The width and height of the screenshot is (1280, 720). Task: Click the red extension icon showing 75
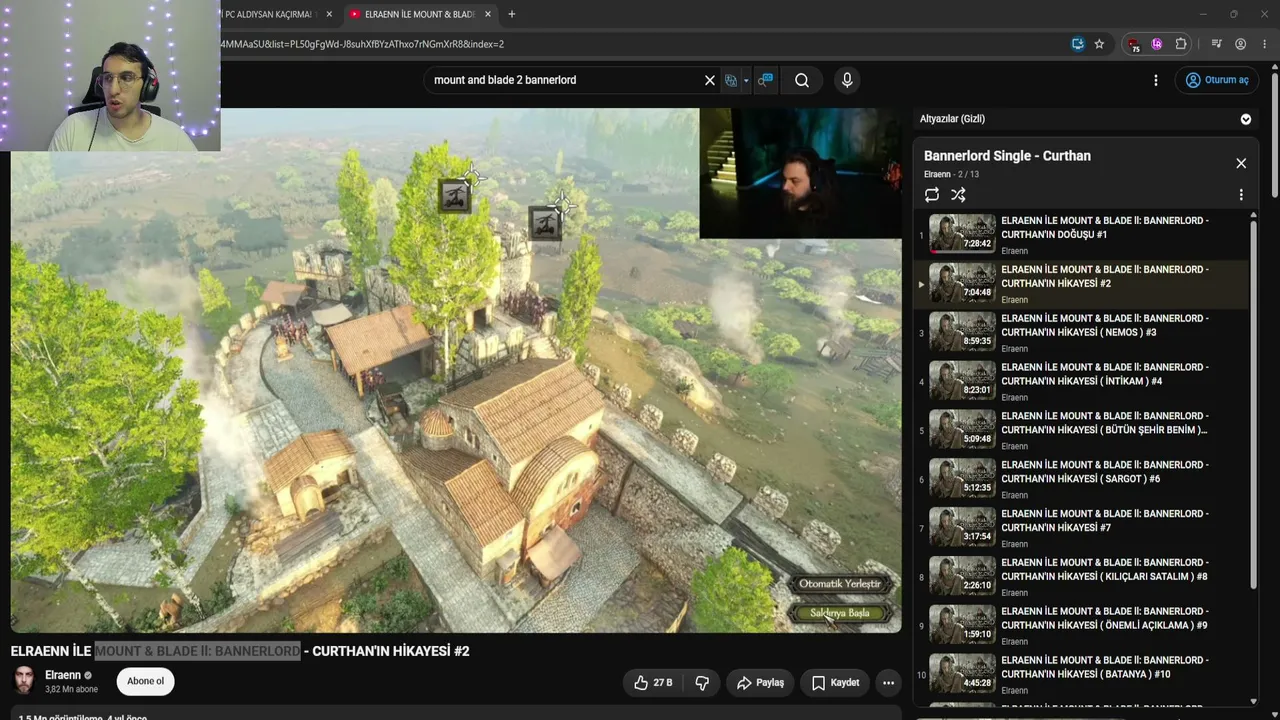(x=1133, y=45)
